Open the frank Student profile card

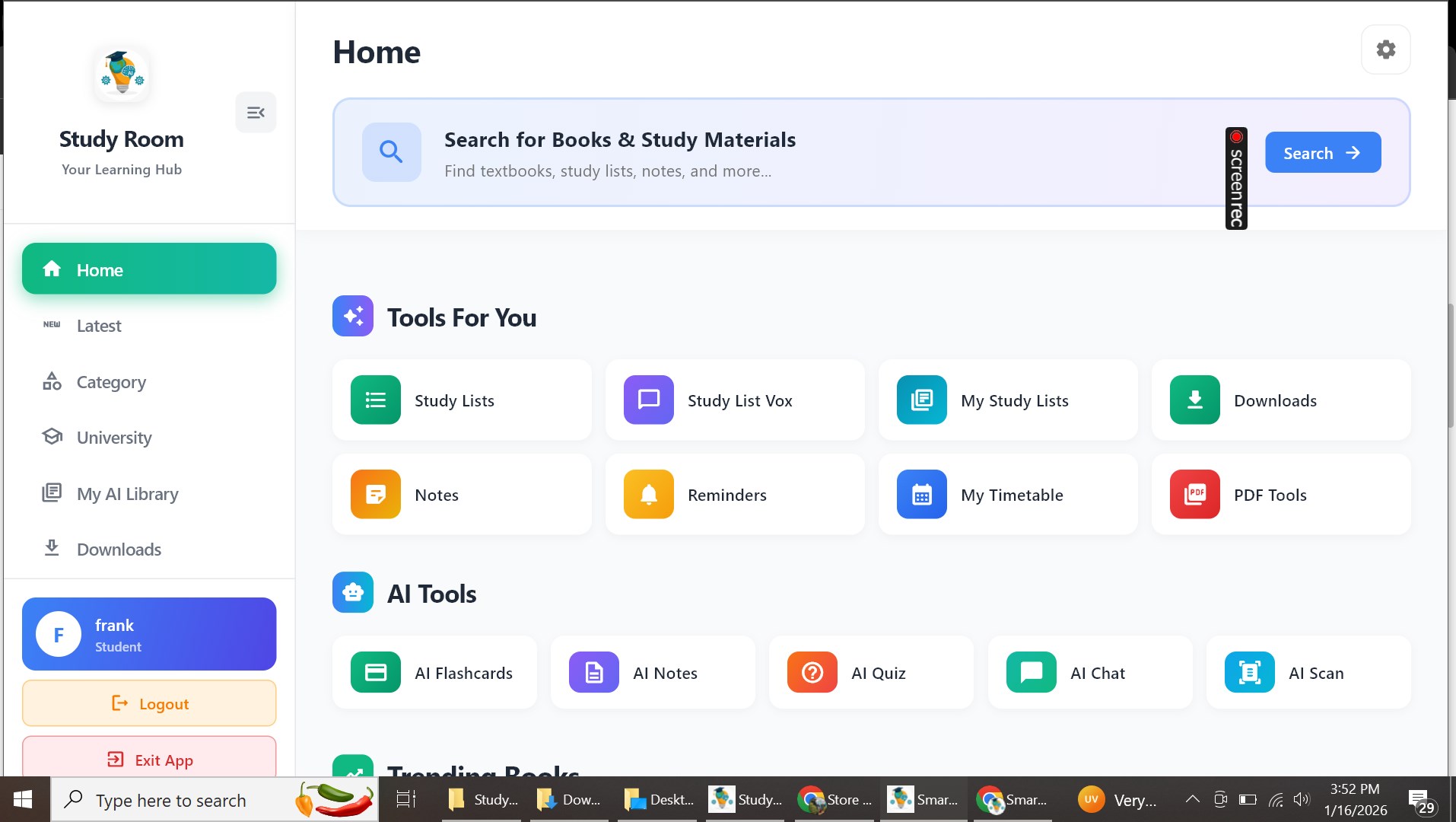point(149,634)
